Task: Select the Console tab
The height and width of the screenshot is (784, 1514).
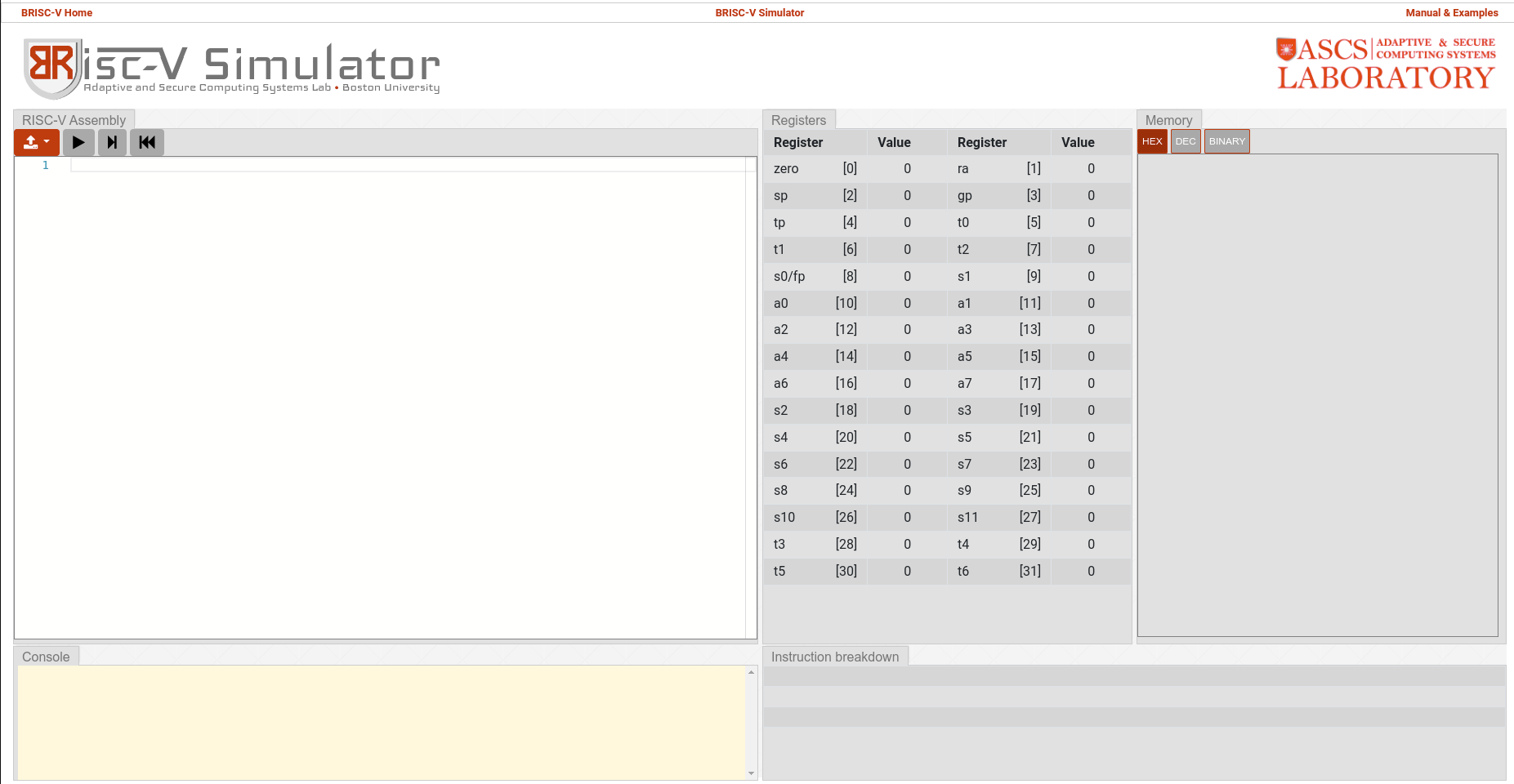Action: tap(46, 657)
